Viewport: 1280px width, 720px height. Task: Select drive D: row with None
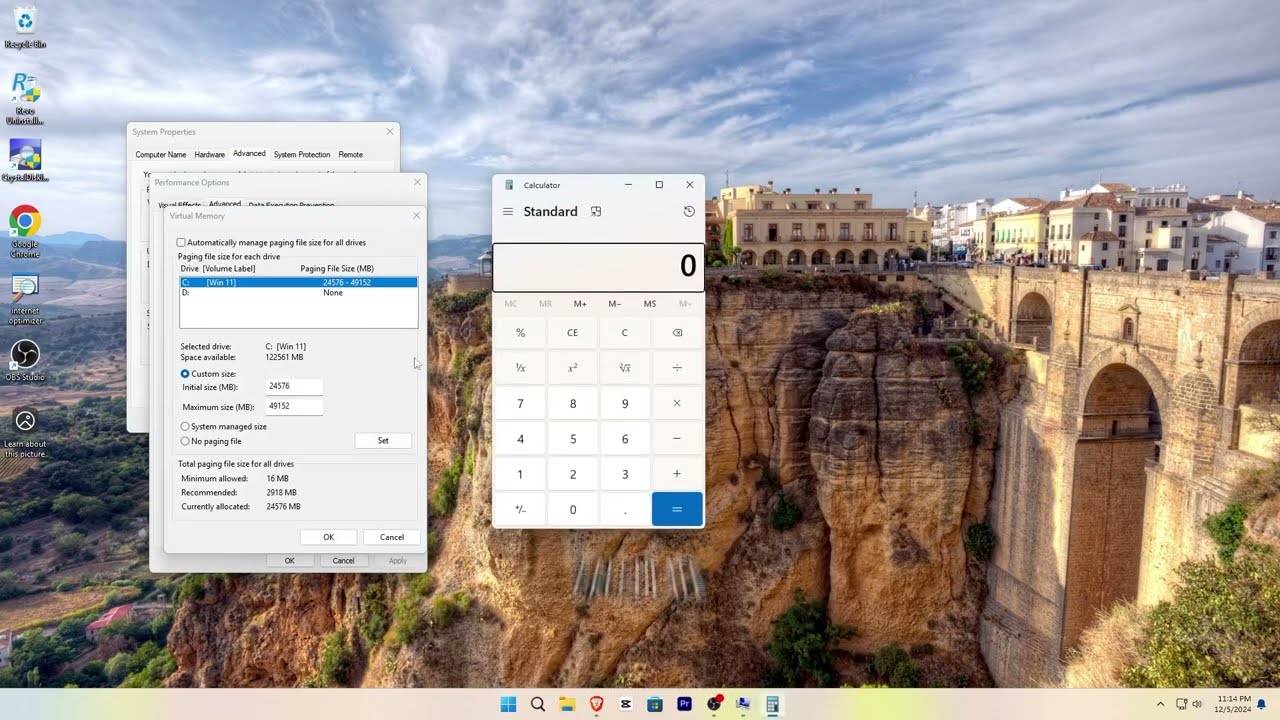298,293
